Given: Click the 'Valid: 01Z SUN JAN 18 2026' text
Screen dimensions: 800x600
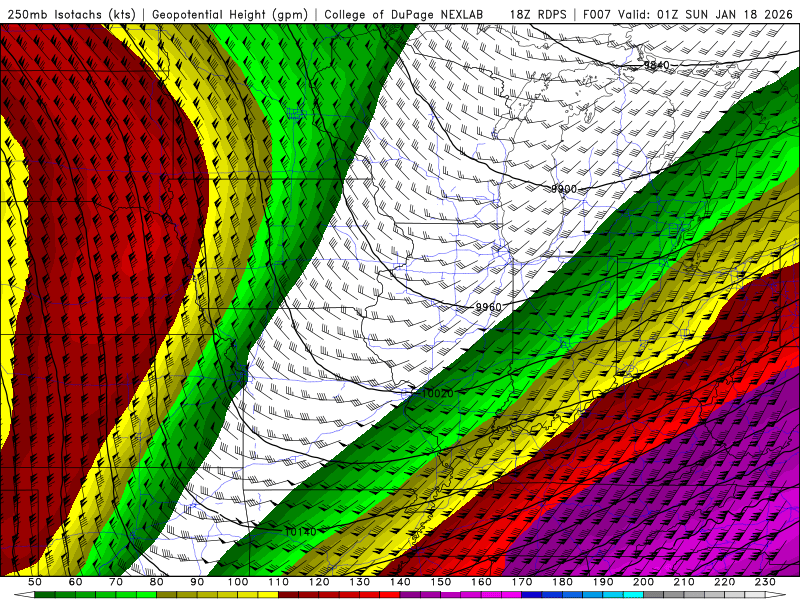Looking at the screenshot, I should click(x=706, y=14).
